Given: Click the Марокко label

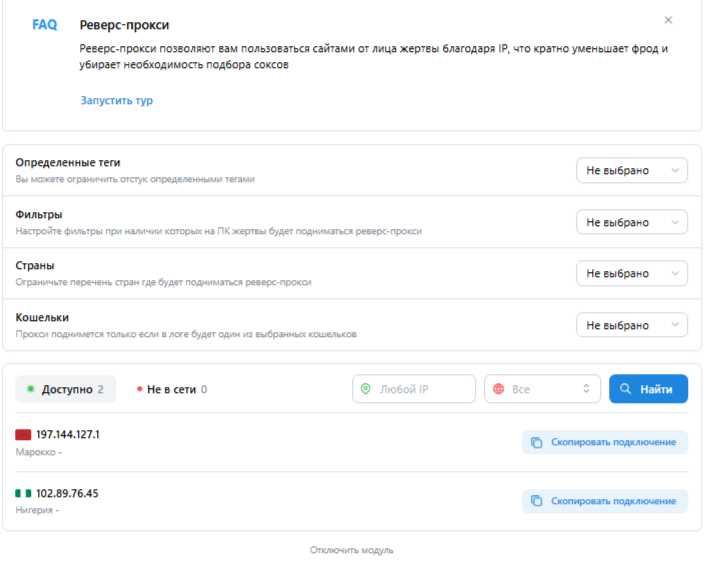Looking at the screenshot, I should (35, 452).
